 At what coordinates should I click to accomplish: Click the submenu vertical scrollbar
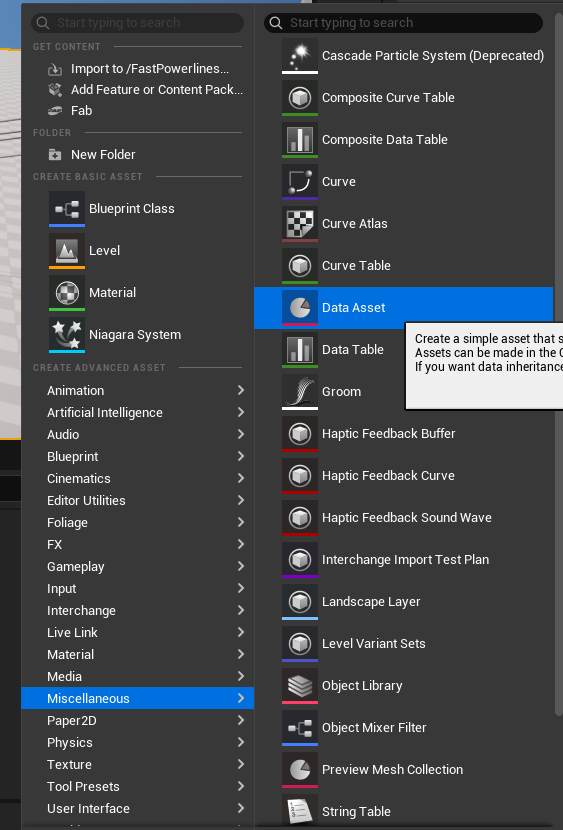558,365
